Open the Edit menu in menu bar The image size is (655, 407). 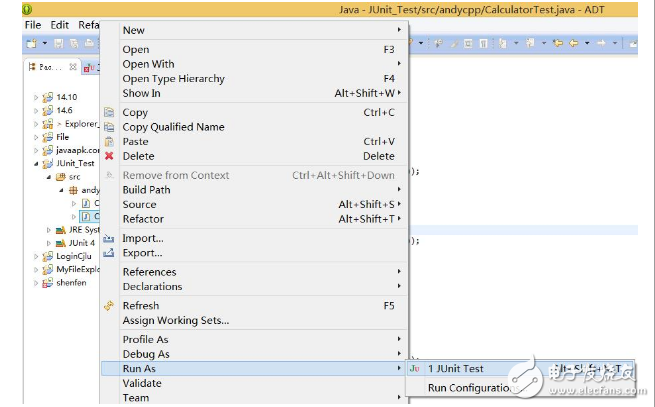(x=60, y=25)
